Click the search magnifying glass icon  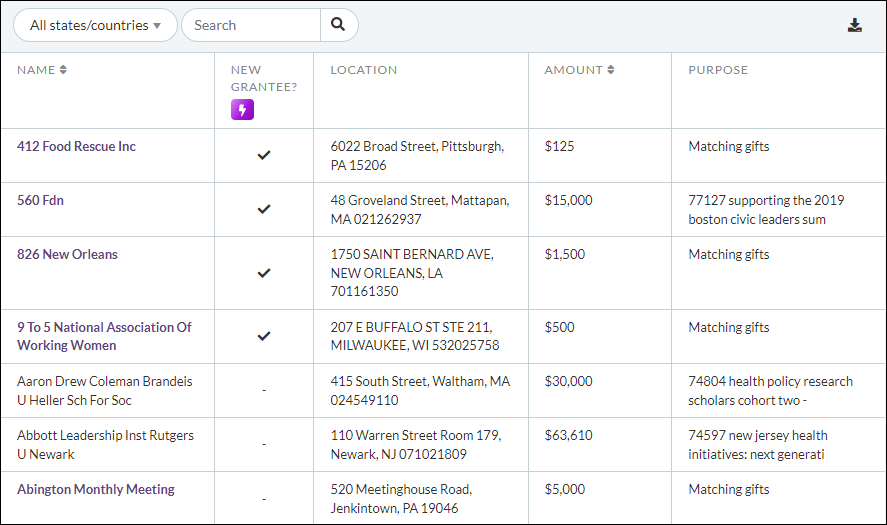(338, 25)
